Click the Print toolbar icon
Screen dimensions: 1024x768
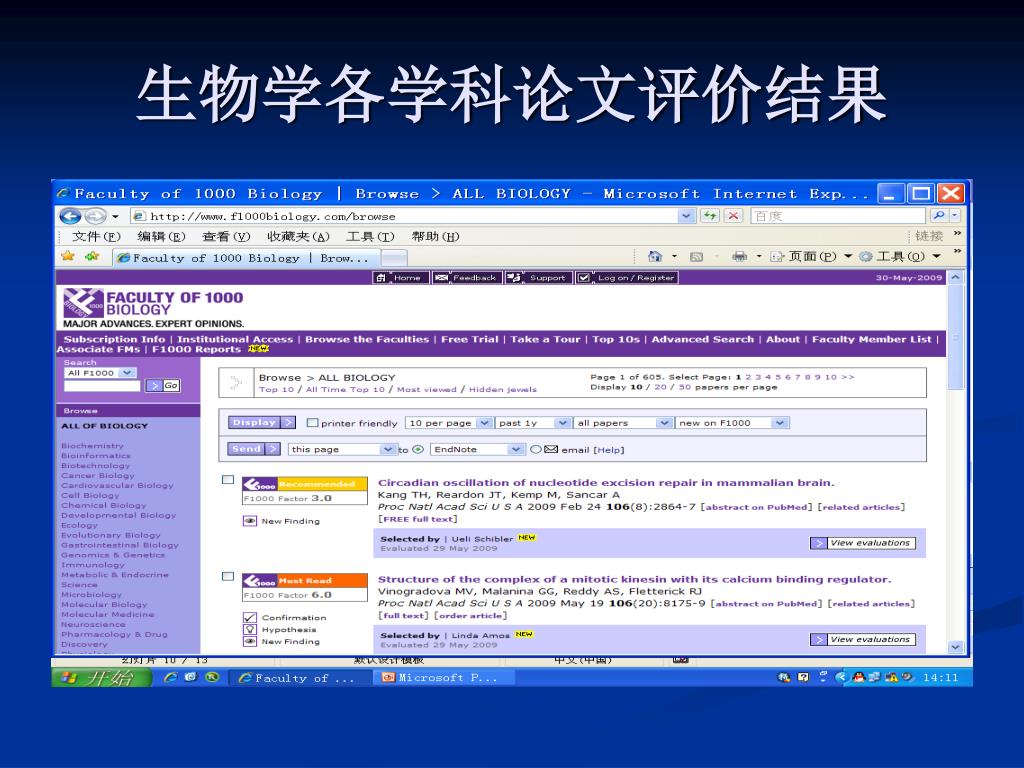(x=739, y=257)
